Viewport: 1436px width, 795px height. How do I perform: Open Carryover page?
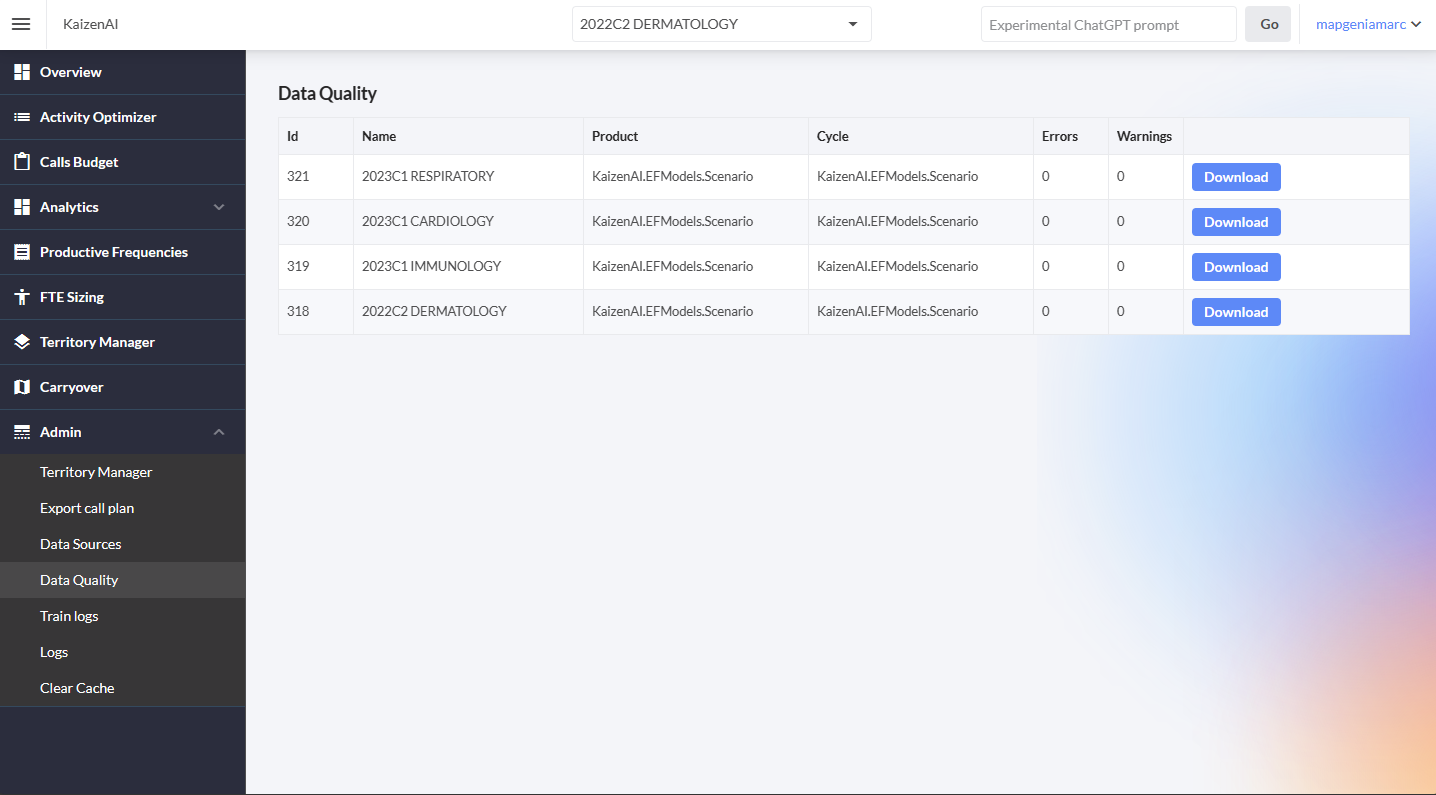123,387
